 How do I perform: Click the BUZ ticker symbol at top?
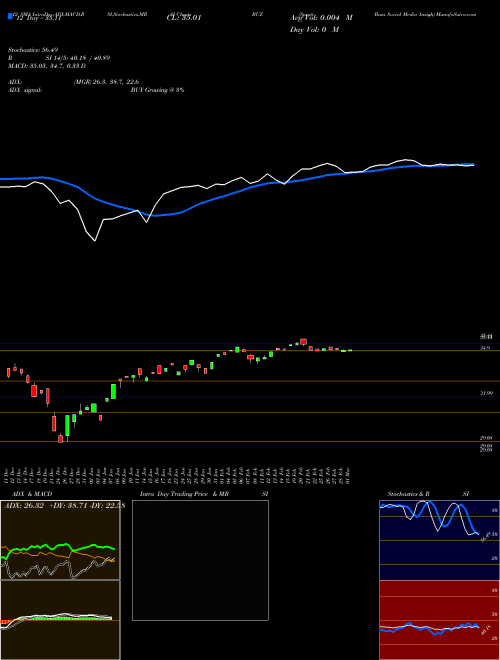[x=258, y=14]
